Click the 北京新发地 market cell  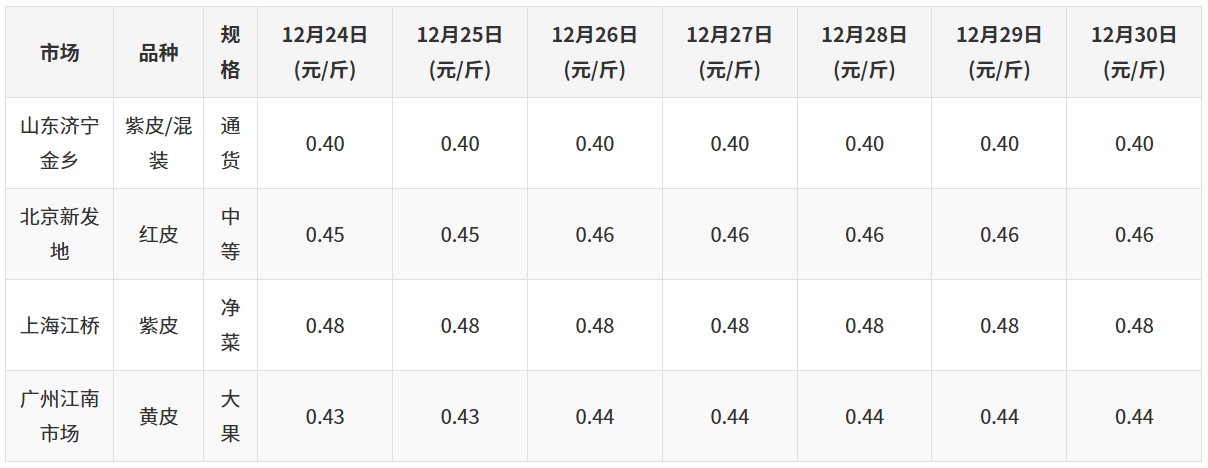tap(60, 234)
